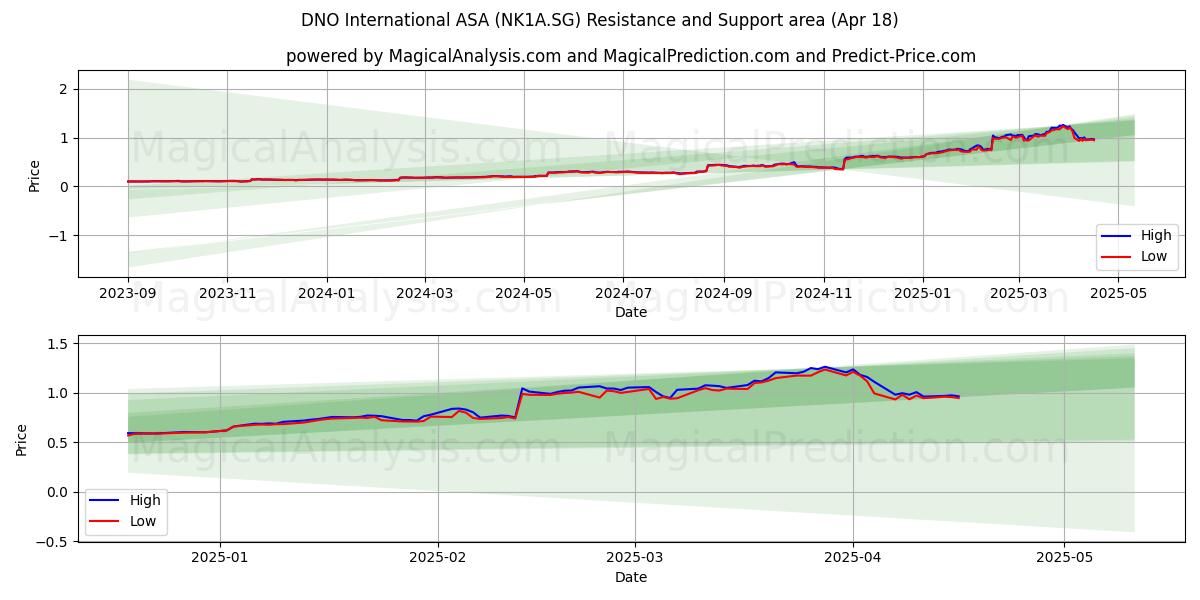Click the '2025-03' label on top chart axis
Screen dimensions: 1200x600
tap(1019, 295)
